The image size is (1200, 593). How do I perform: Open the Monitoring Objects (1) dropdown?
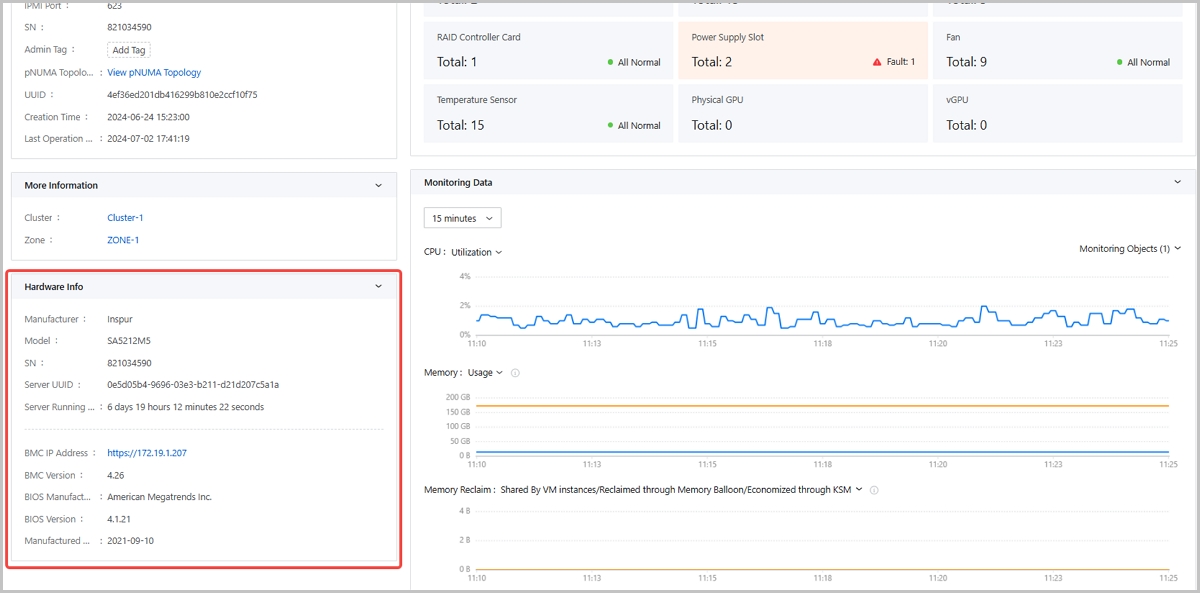pyautogui.click(x=1130, y=249)
